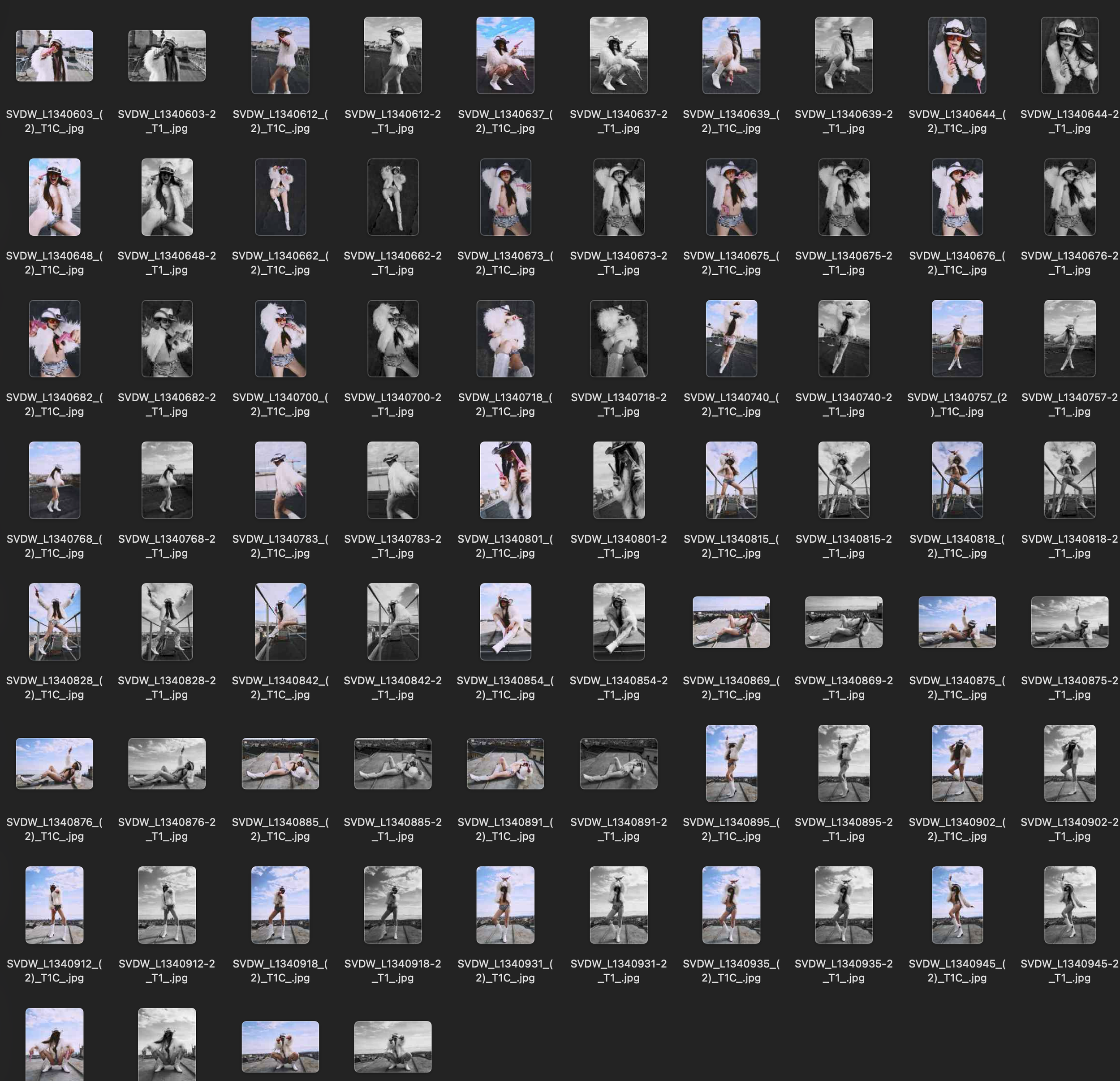1120x1081 pixels.
Task: Select the SVDW_L1340876-2_T1_.jpg thumbnail
Action: coord(167,763)
